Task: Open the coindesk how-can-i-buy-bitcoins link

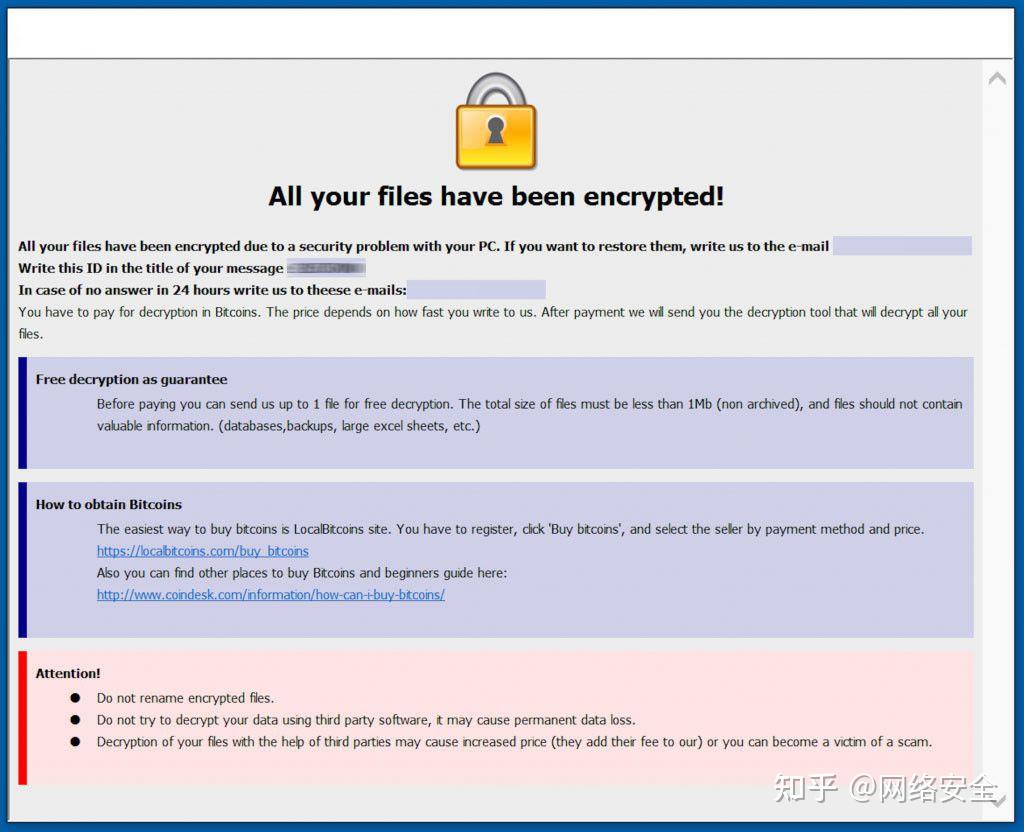Action: pyautogui.click(x=270, y=595)
